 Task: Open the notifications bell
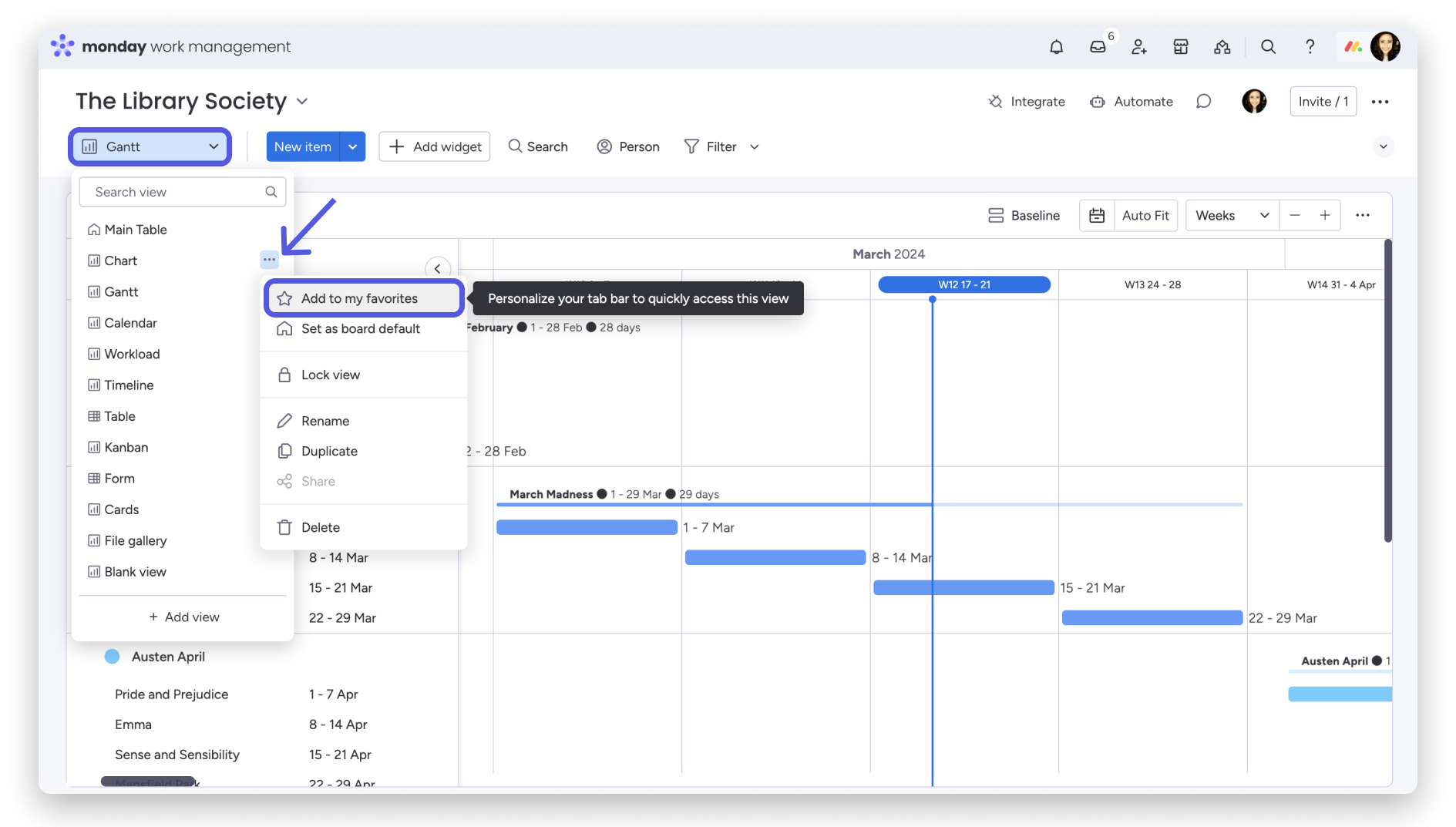1056,47
